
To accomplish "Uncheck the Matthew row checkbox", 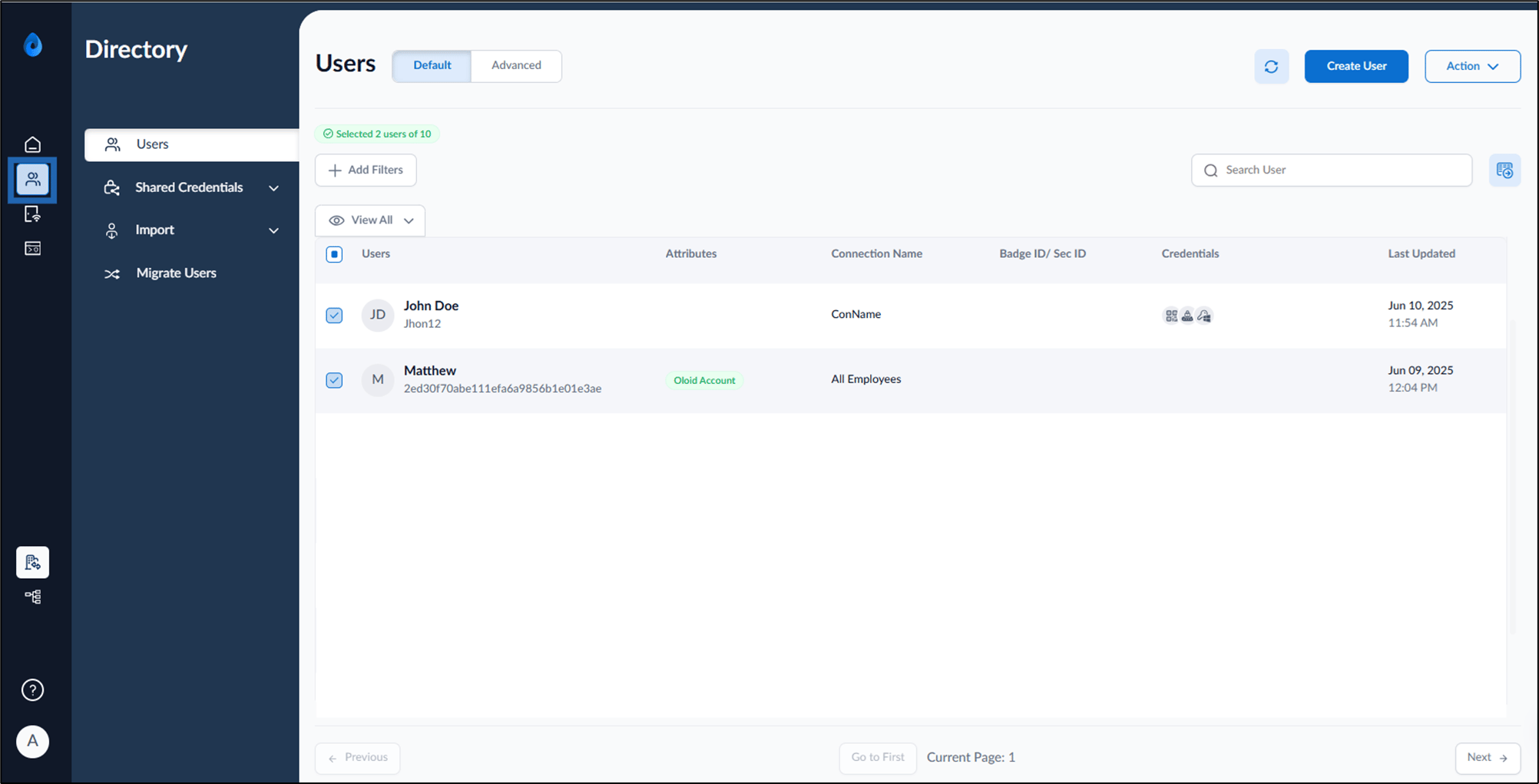I will click(334, 380).
